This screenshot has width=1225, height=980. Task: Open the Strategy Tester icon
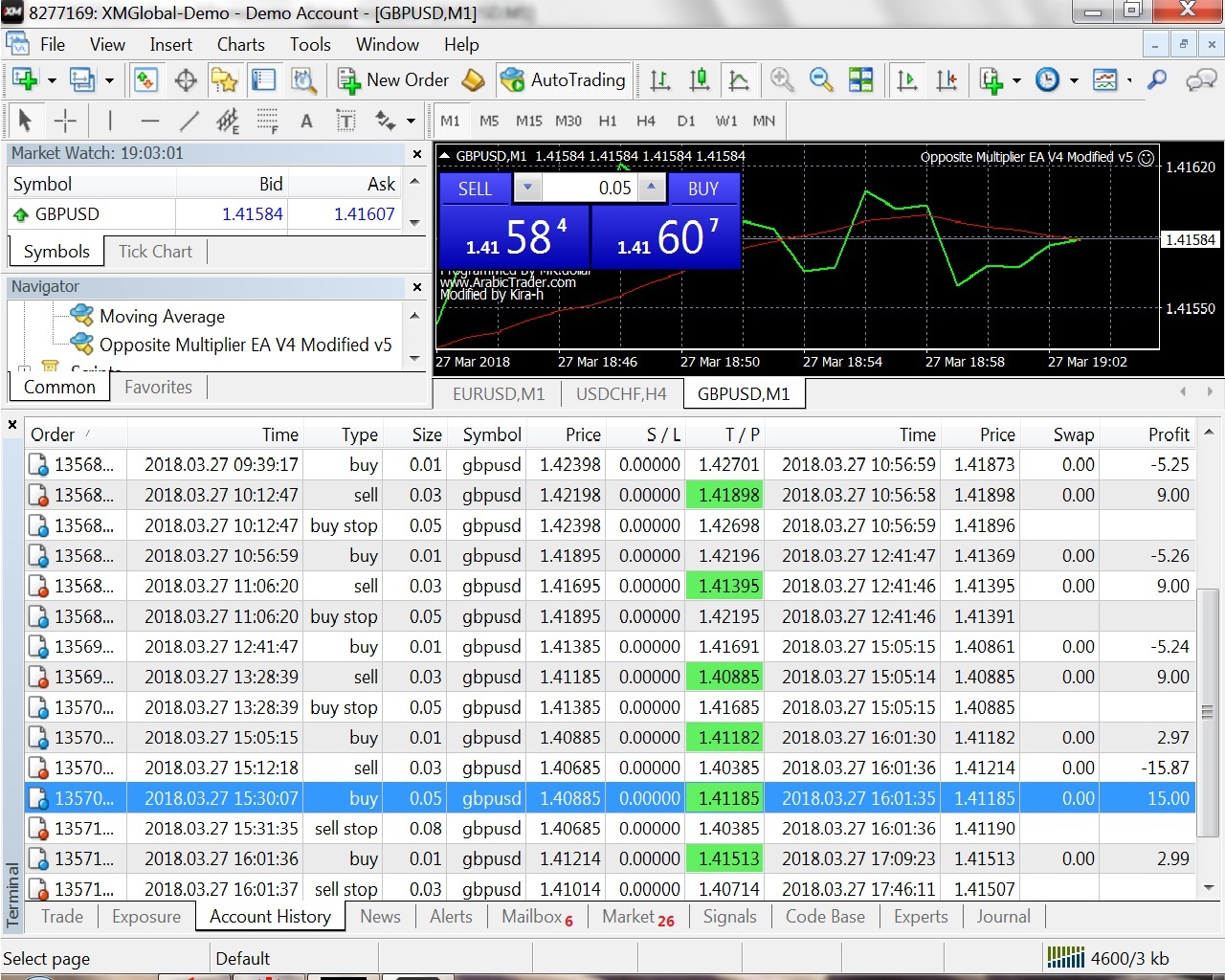coord(303,80)
